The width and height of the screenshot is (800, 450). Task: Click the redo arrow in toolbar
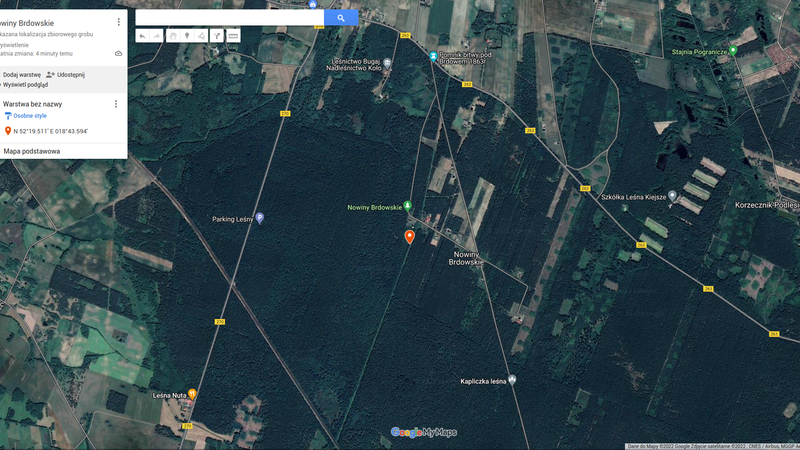coord(156,36)
